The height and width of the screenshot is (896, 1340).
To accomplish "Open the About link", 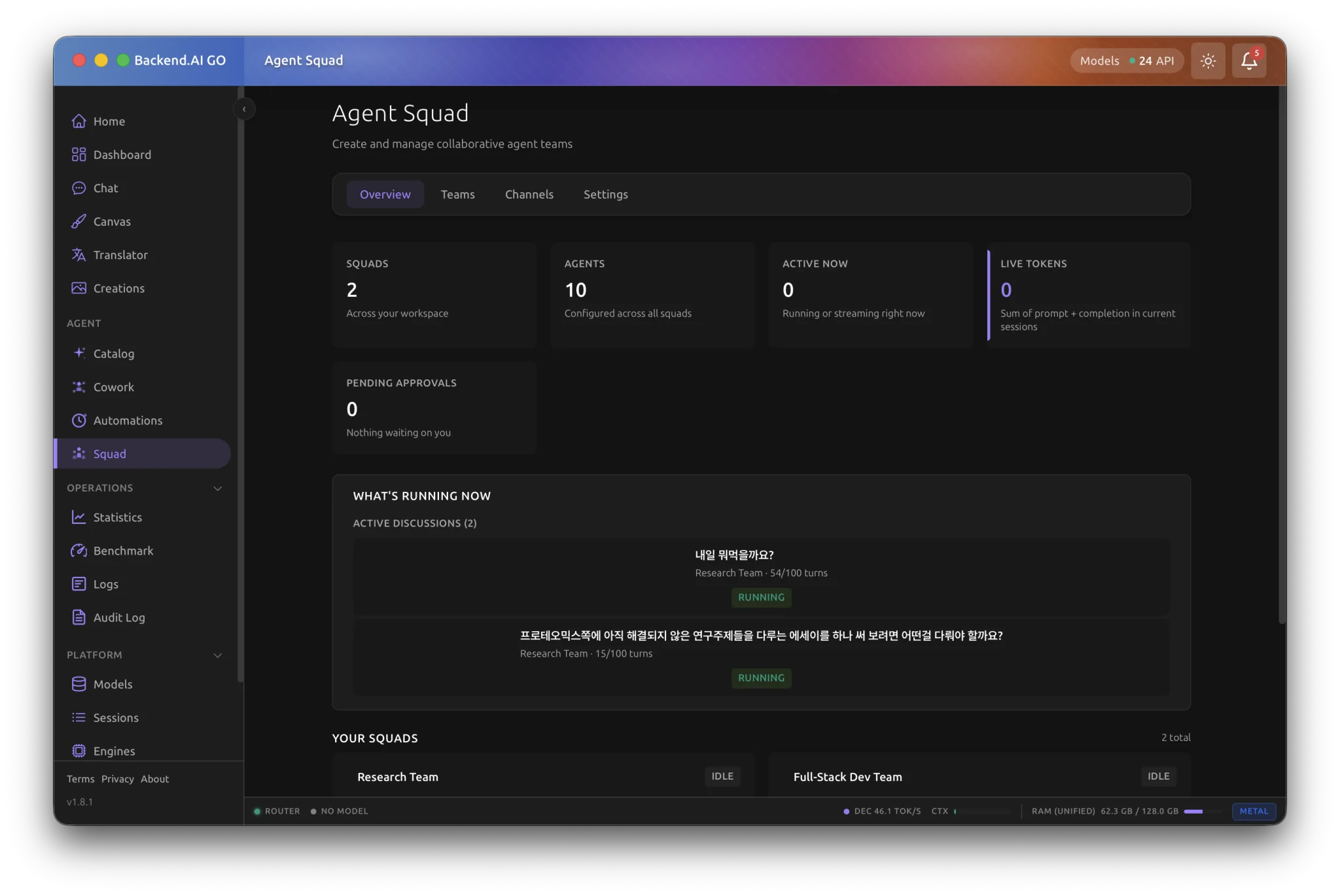I will (x=154, y=778).
